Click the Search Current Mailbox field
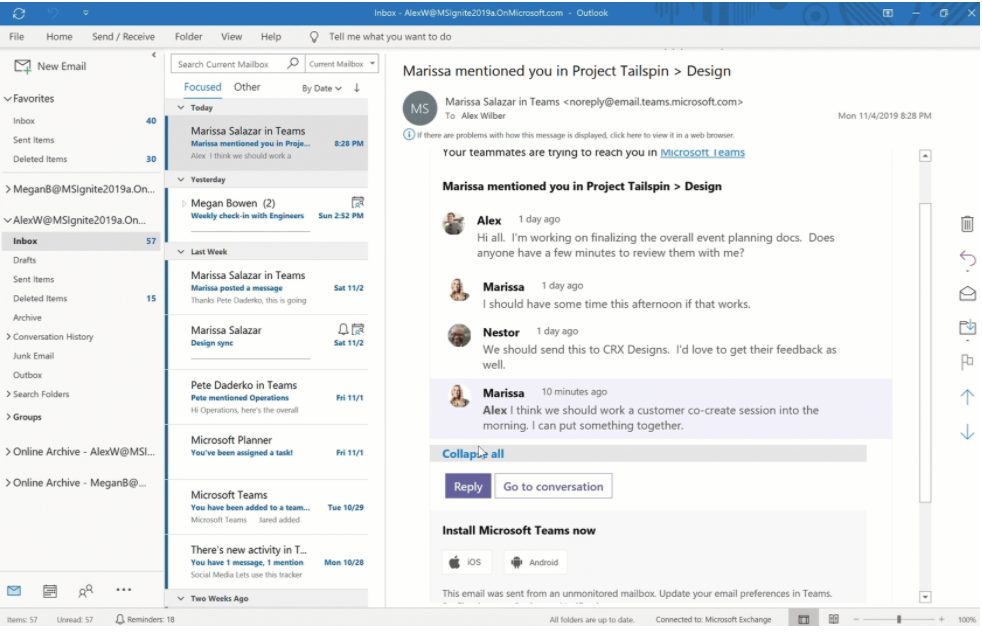 pyautogui.click(x=229, y=64)
